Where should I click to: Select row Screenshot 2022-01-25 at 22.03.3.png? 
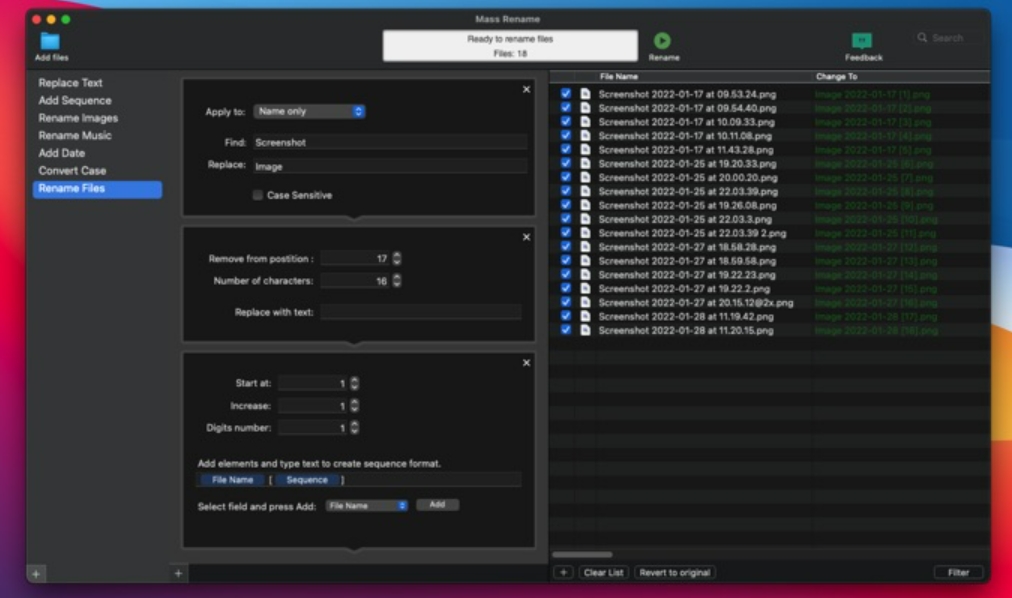coord(769,219)
